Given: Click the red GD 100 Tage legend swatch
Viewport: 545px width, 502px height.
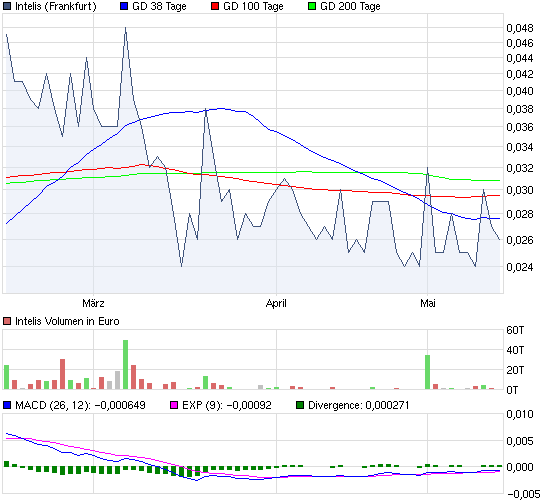Looking at the screenshot, I should tap(215, 6).
